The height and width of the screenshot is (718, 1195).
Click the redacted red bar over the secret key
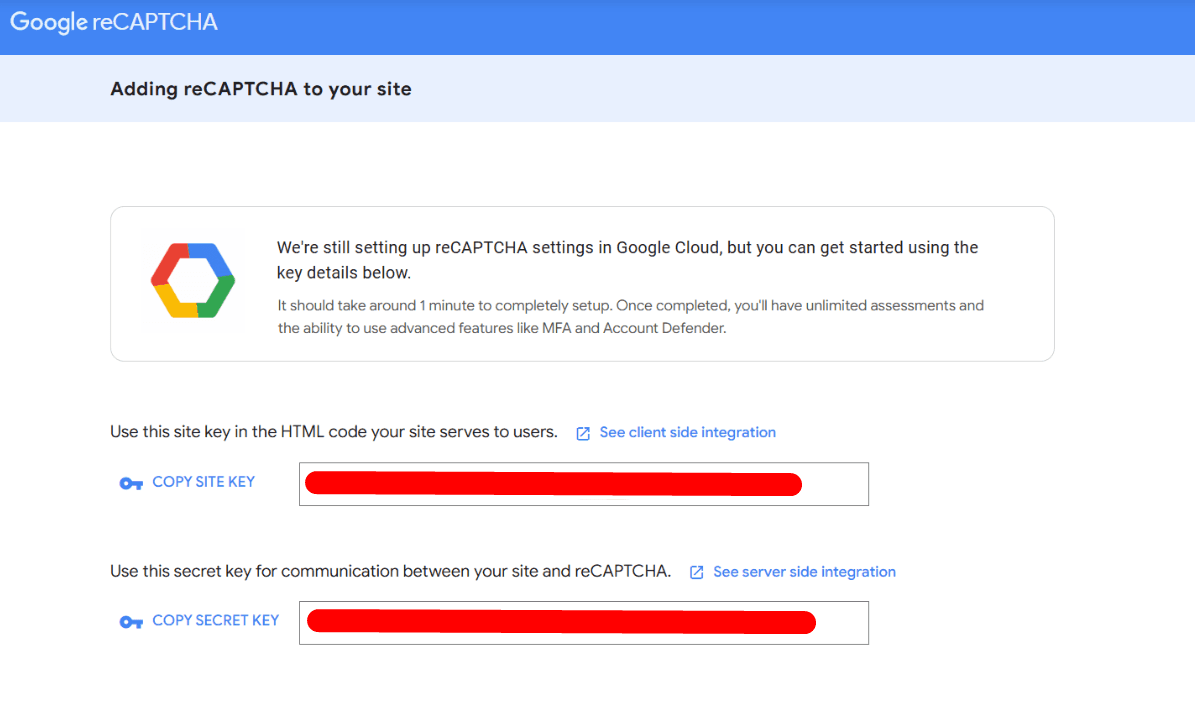click(x=560, y=622)
